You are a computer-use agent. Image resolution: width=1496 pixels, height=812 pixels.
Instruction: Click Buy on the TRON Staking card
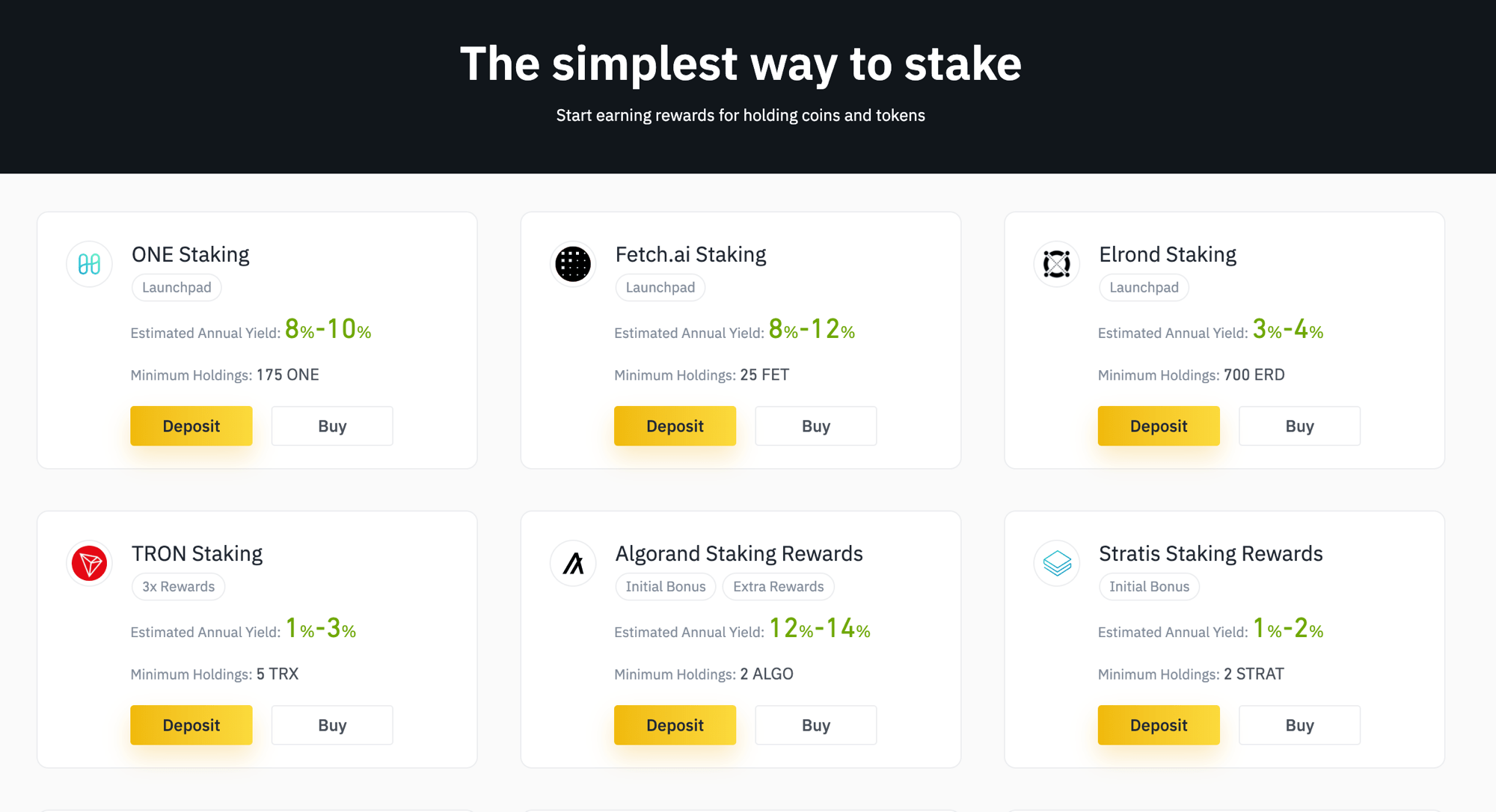coord(331,725)
